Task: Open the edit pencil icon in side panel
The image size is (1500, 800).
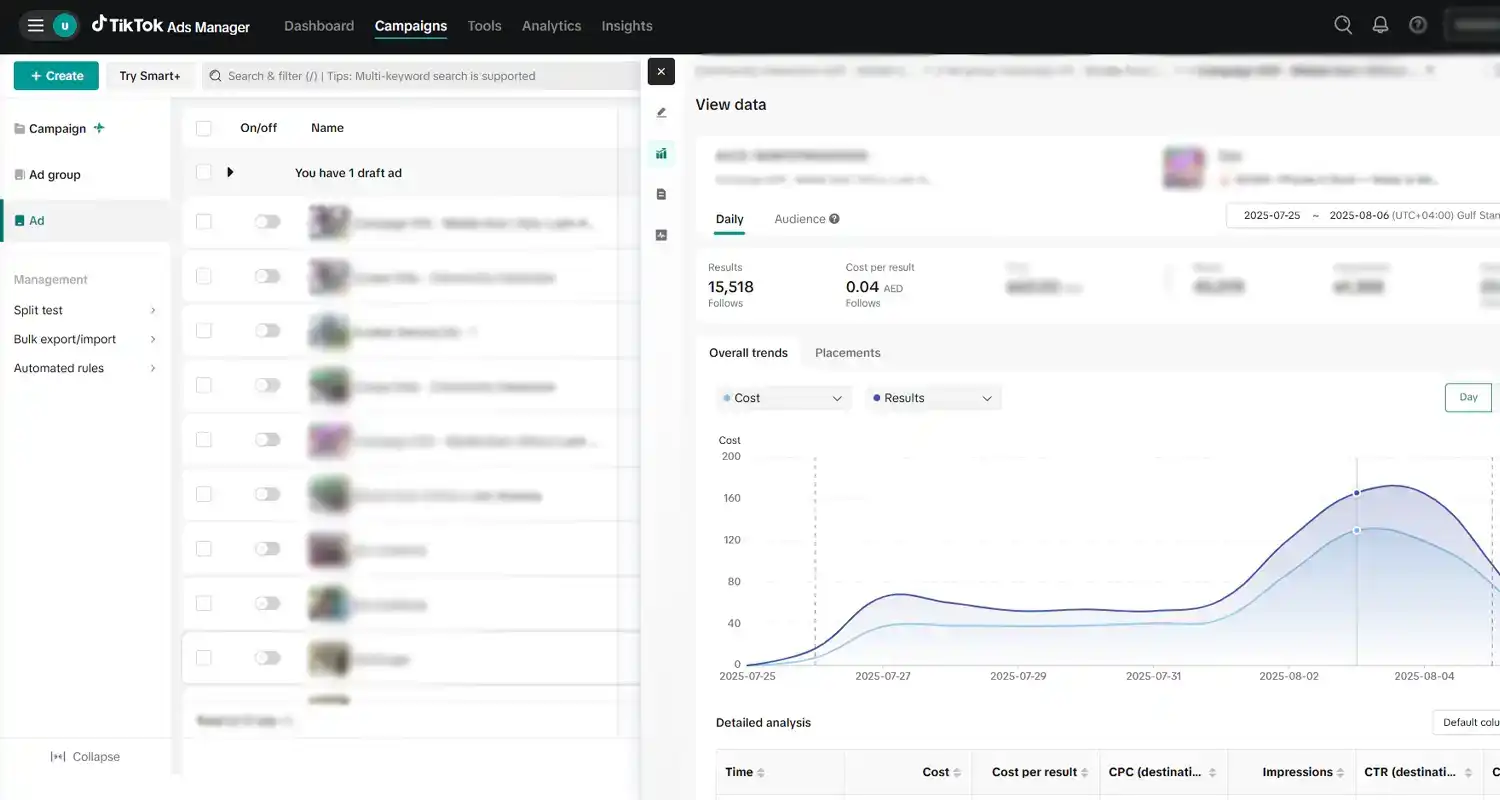Action: (661, 112)
